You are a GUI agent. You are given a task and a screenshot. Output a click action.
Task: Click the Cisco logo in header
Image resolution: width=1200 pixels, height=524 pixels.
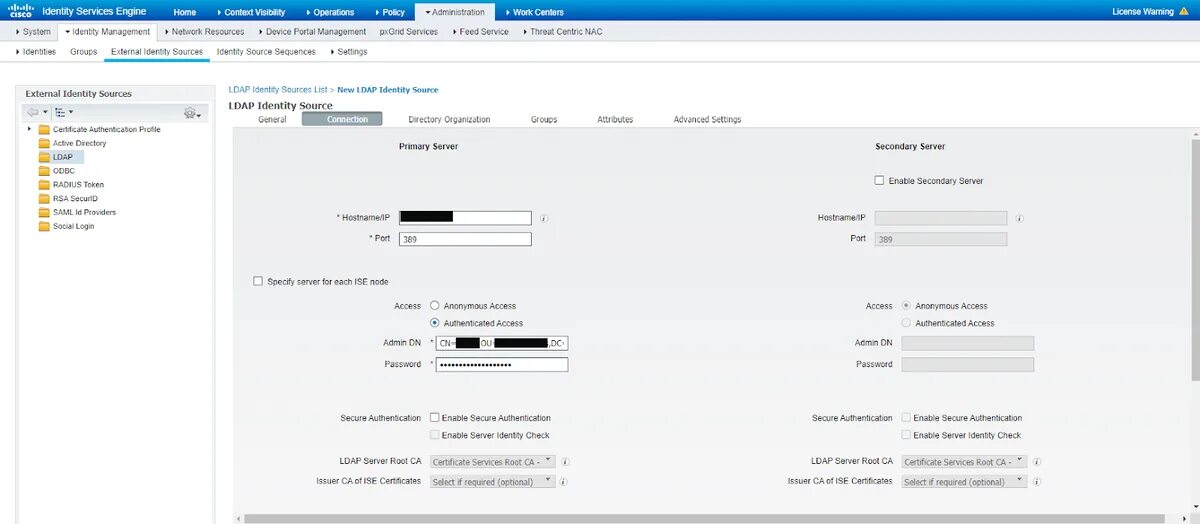pyautogui.click(x=20, y=11)
